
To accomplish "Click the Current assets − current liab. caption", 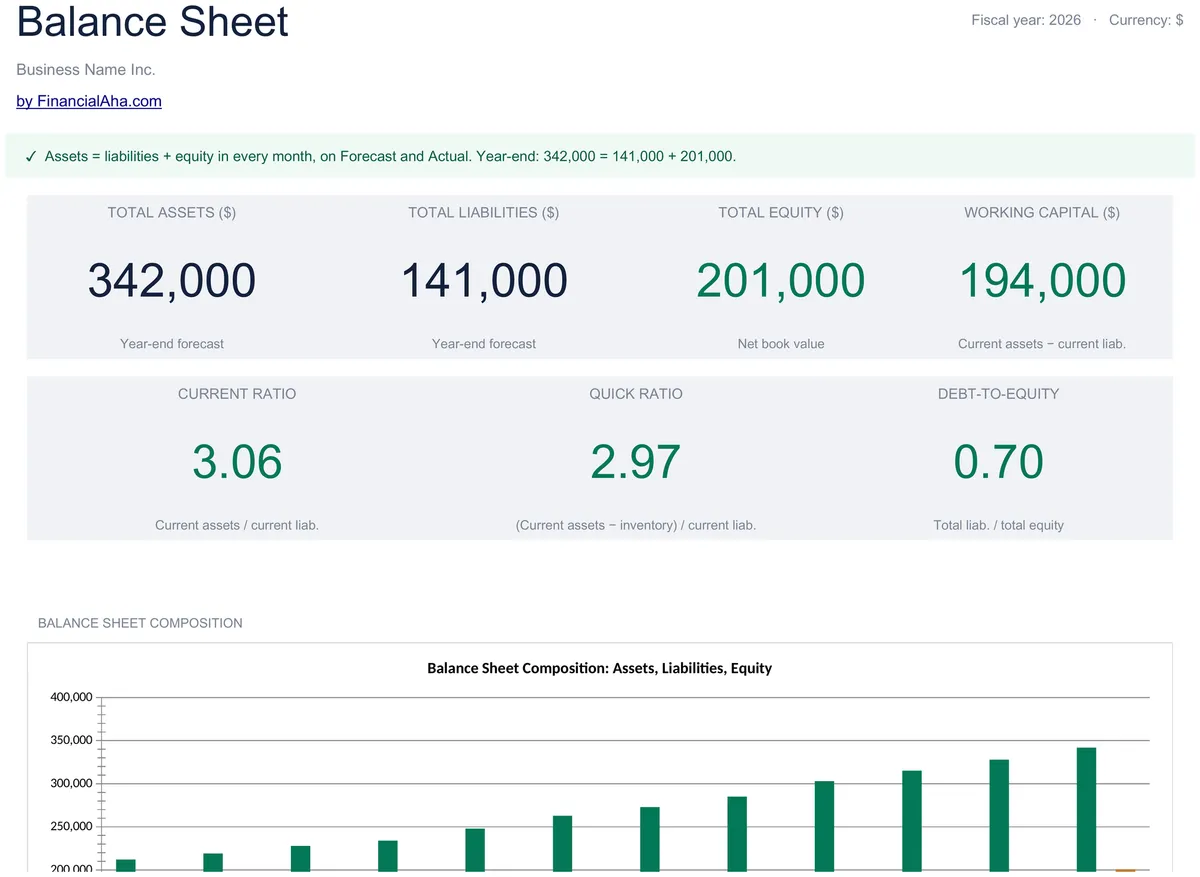I will pyautogui.click(x=1042, y=344).
